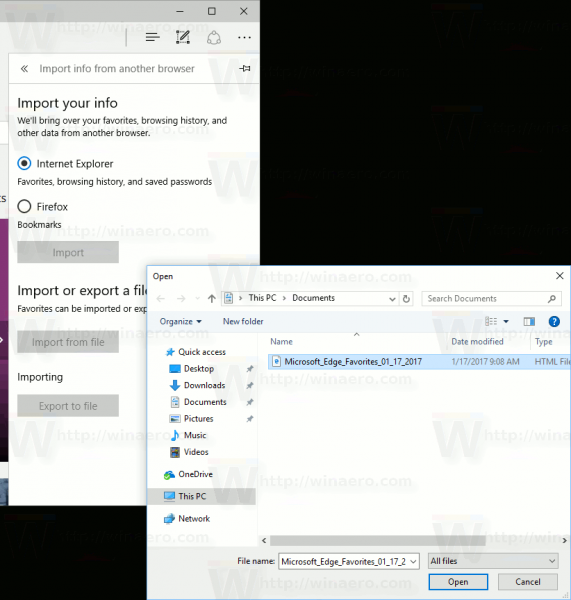
Task: Click the search magnifier icon
Action: click(x=551, y=298)
